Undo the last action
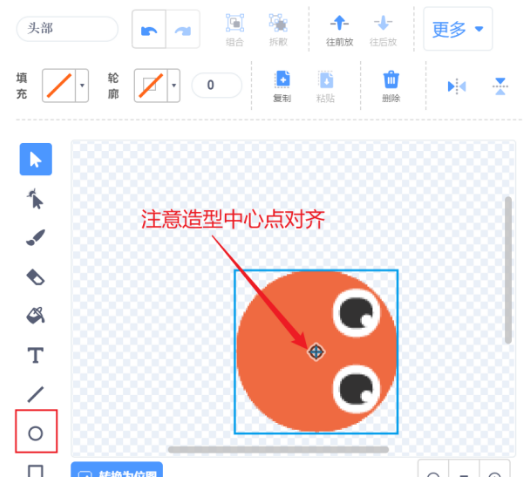 click(x=149, y=29)
